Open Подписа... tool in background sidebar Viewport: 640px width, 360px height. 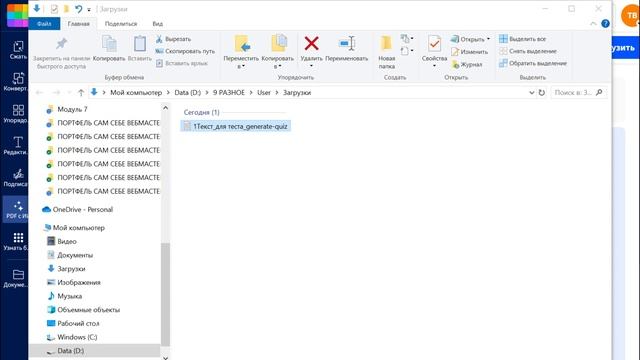pyautogui.click(x=16, y=178)
